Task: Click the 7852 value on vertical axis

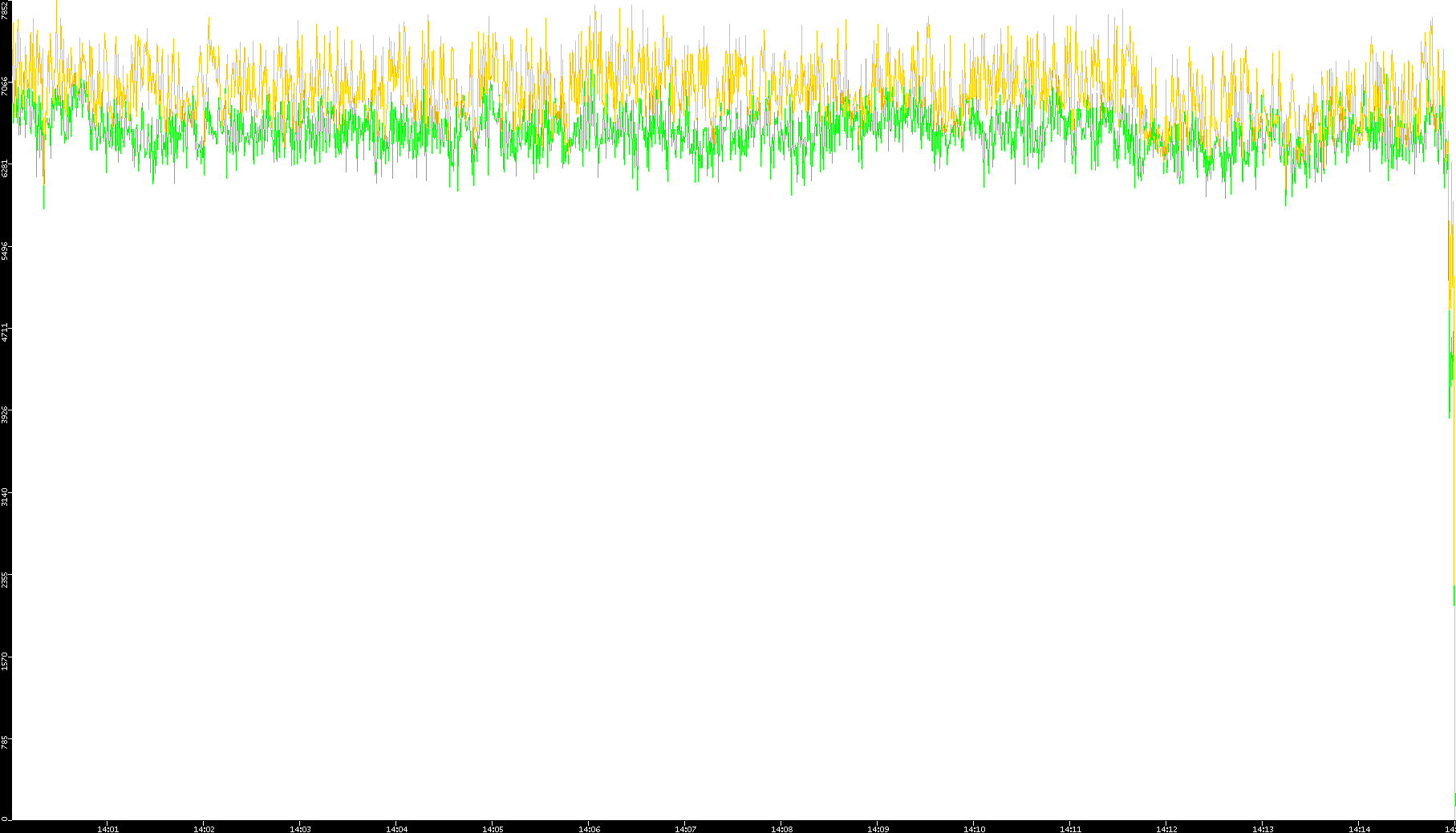Action: 5,10
